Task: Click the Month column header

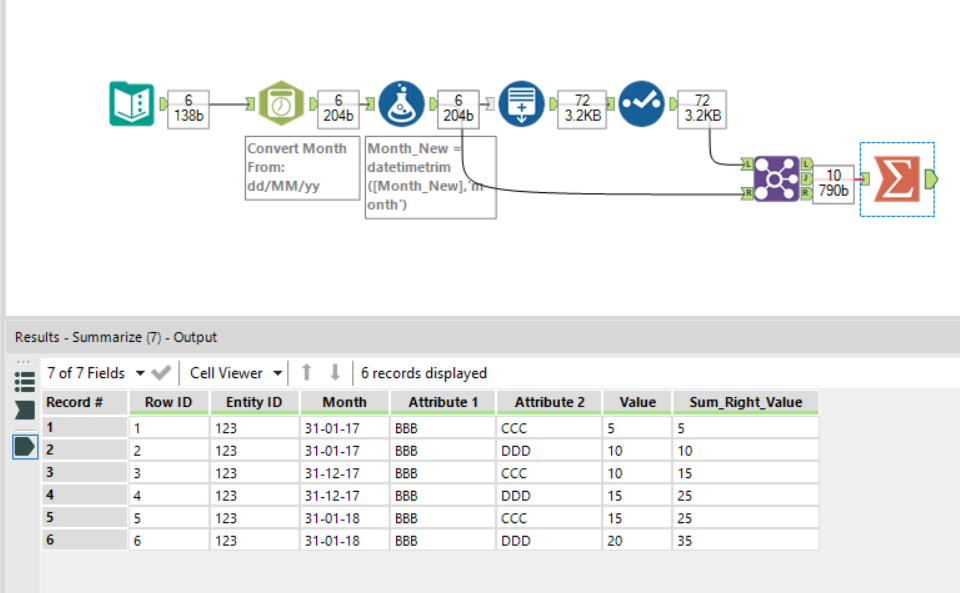Action: pyautogui.click(x=344, y=402)
